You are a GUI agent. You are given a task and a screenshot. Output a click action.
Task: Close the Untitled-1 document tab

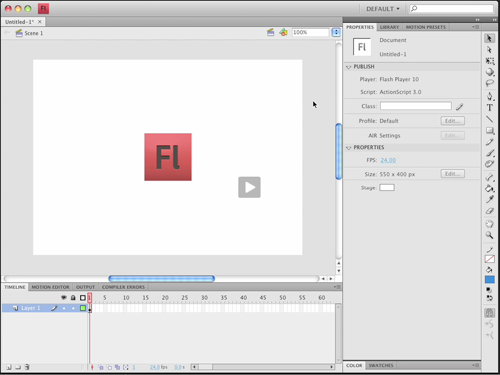point(40,22)
